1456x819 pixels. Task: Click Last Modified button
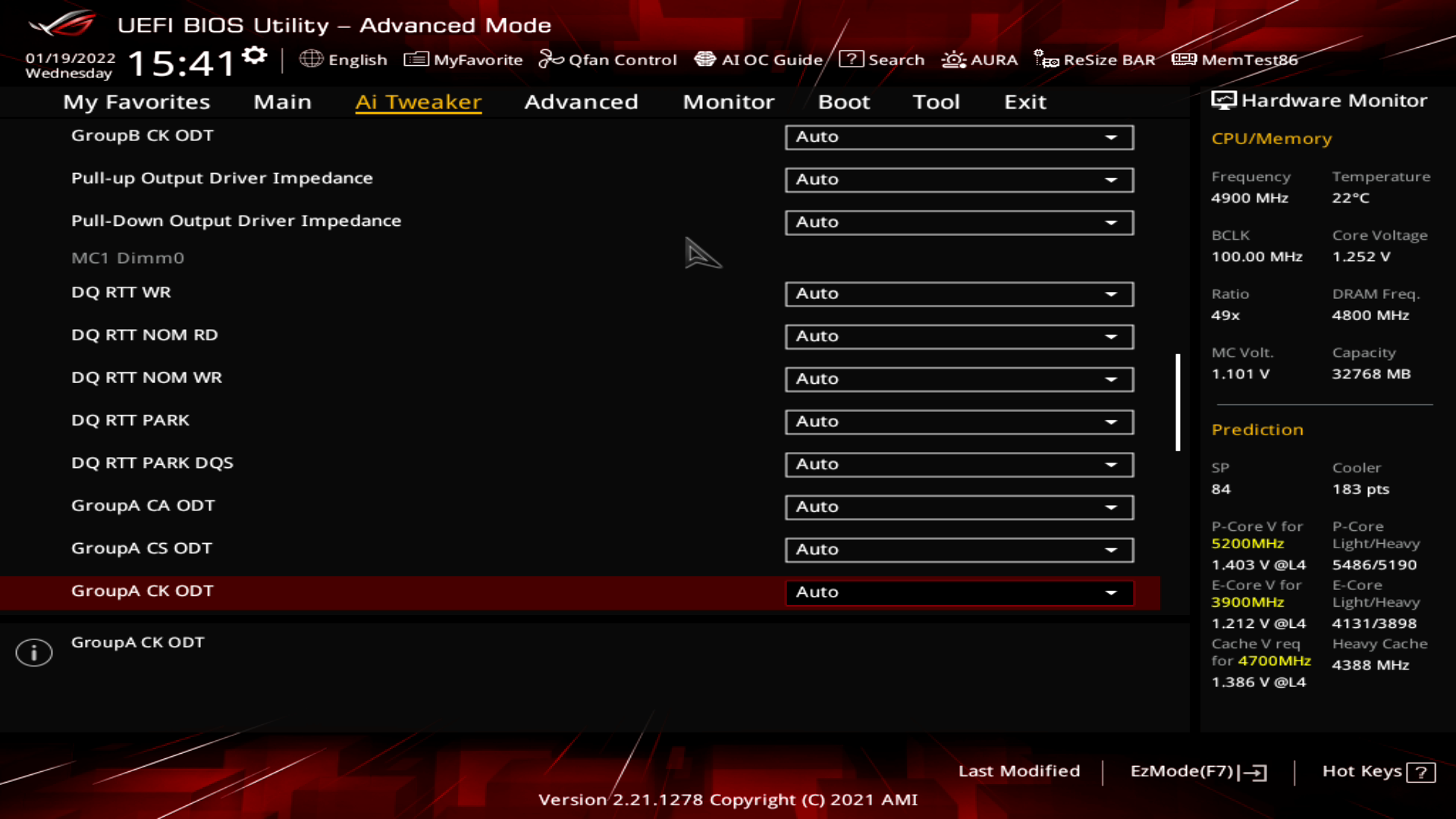[1019, 771]
